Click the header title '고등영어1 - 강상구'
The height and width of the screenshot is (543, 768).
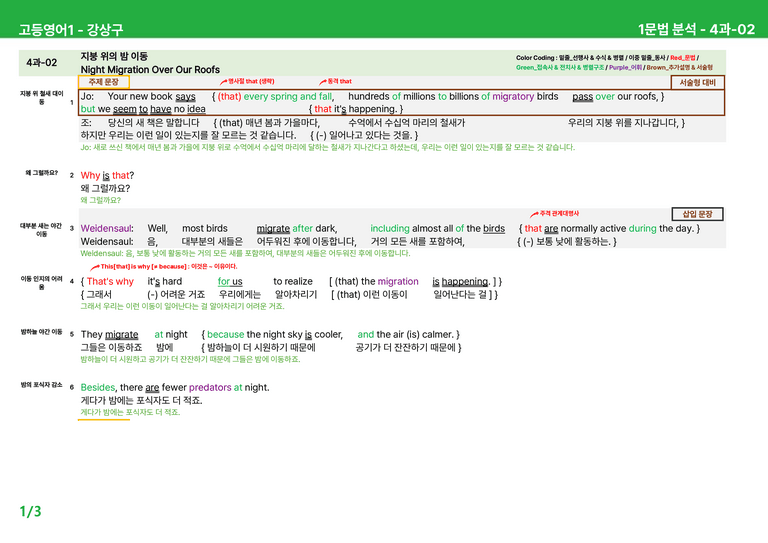coord(71,30)
